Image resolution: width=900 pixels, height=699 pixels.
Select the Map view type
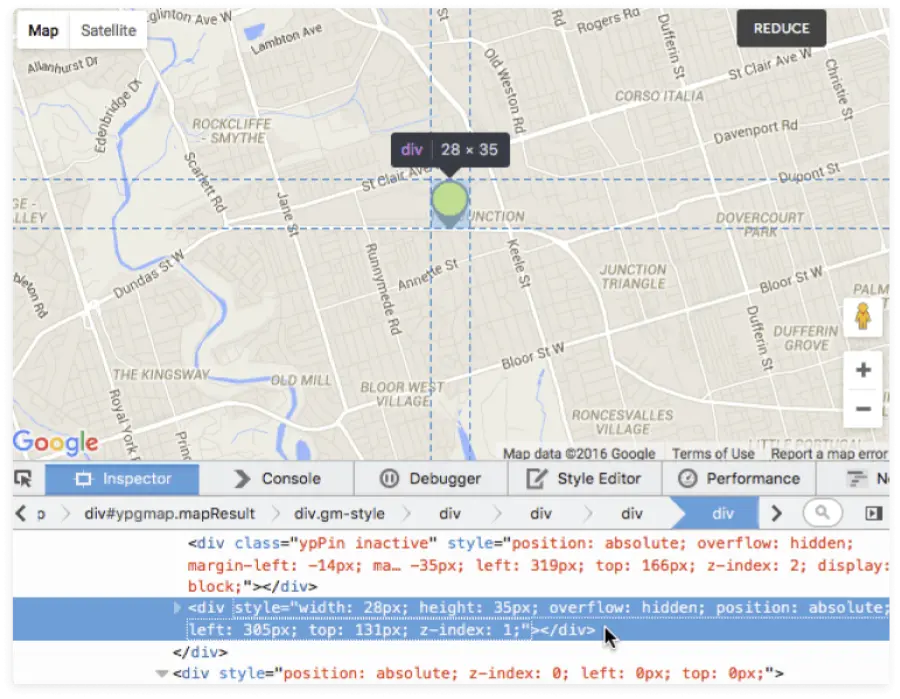[44, 30]
